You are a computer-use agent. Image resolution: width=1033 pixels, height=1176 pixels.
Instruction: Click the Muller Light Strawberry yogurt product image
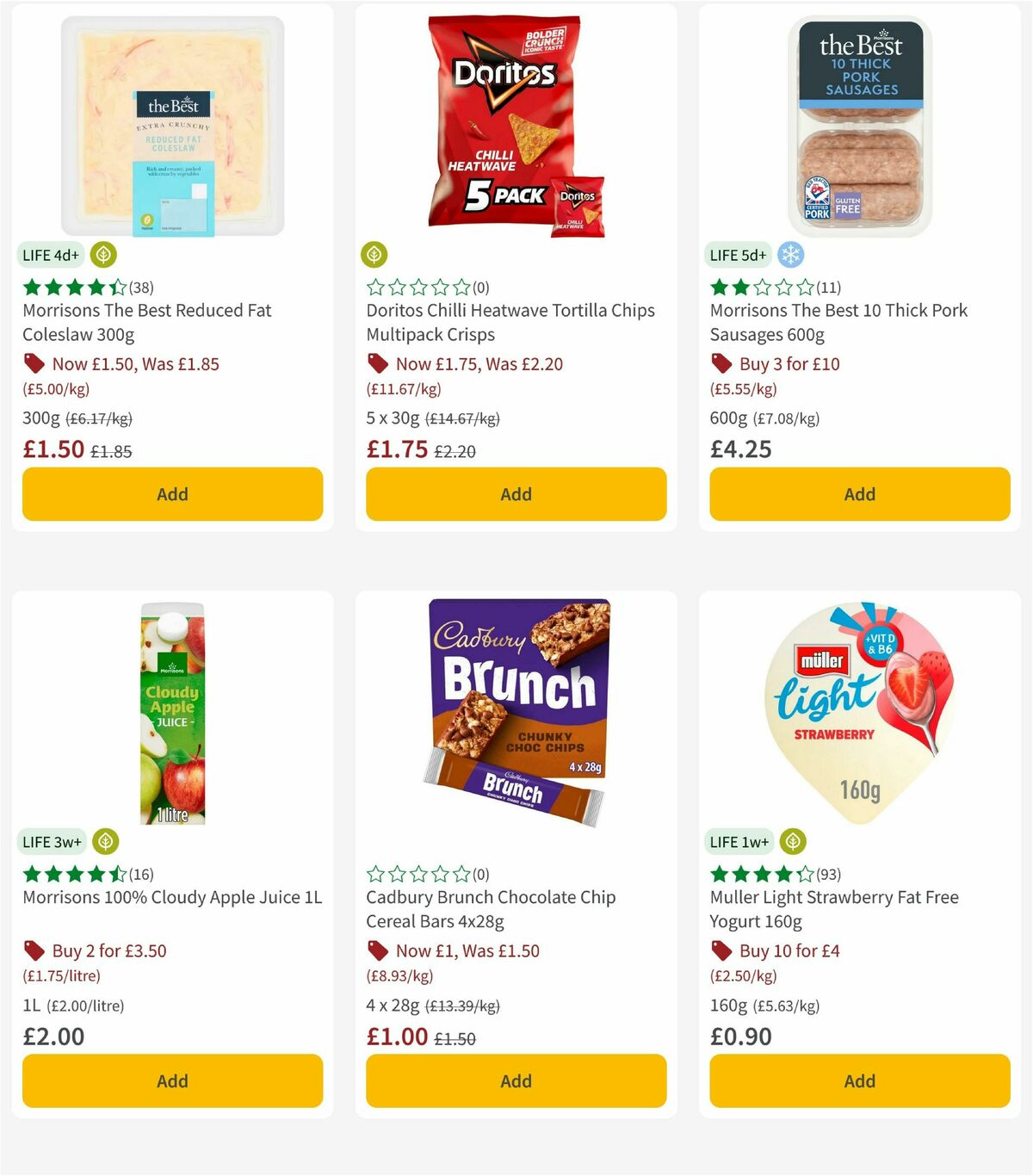pos(858,710)
